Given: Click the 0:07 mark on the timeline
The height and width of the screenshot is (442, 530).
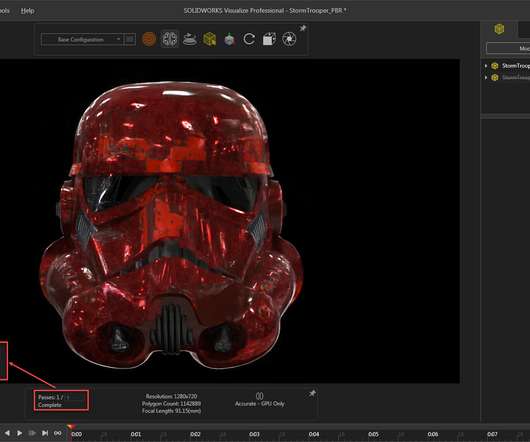Looking at the screenshot, I should (x=492, y=434).
